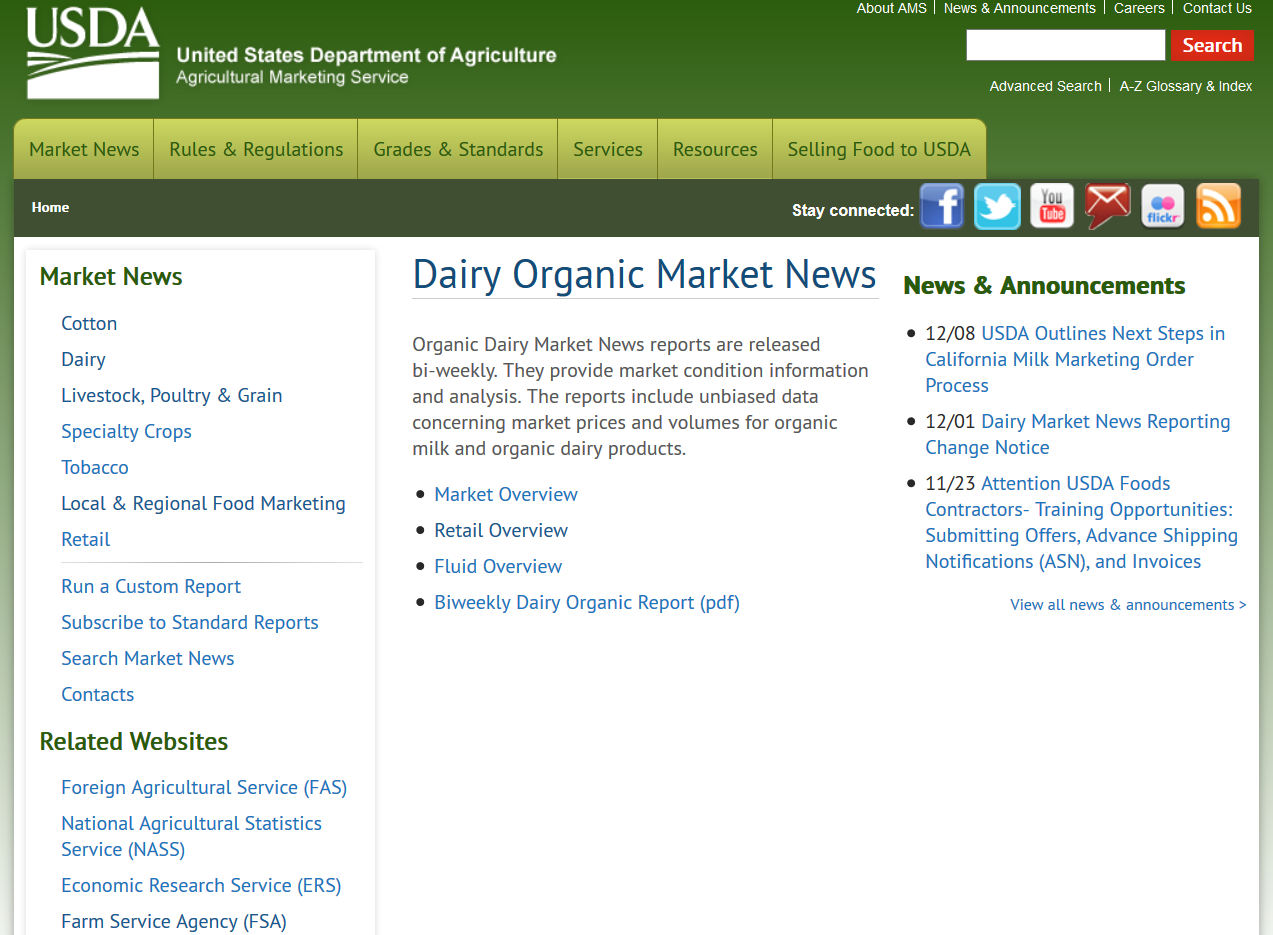Open the Market Overview report link

pyautogui.click(x=506, y=494)
